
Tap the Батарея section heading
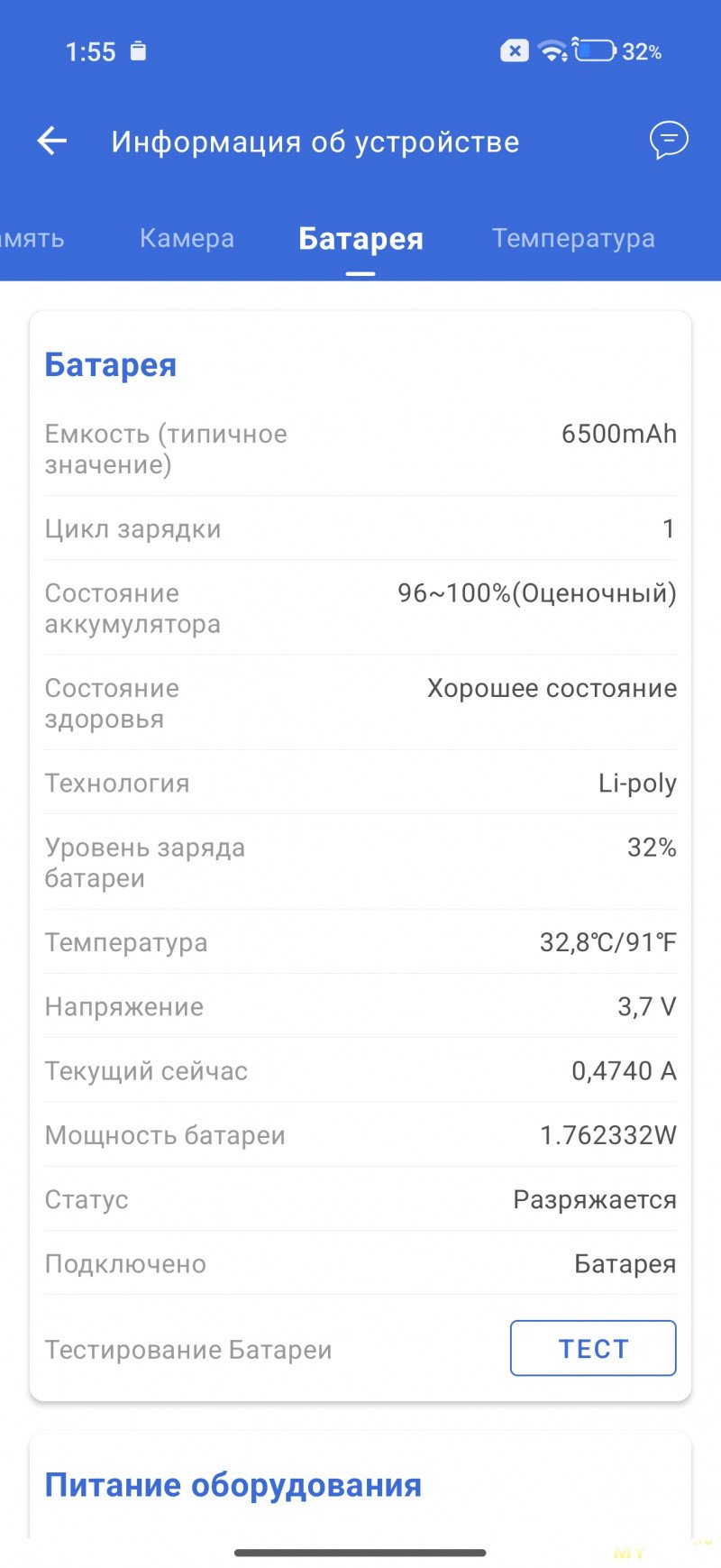click(x=111, y=364)
